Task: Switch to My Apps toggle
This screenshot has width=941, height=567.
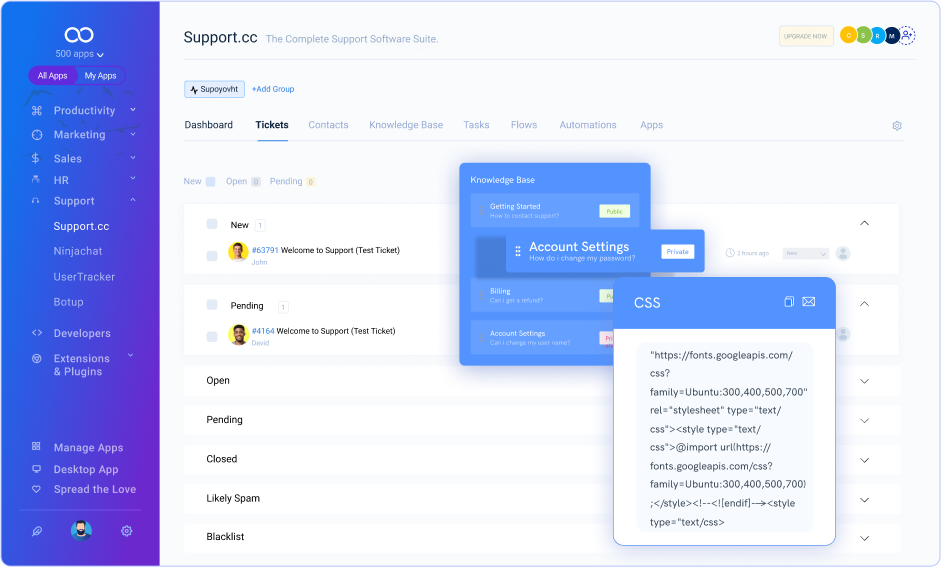Action: pos(100,76)
